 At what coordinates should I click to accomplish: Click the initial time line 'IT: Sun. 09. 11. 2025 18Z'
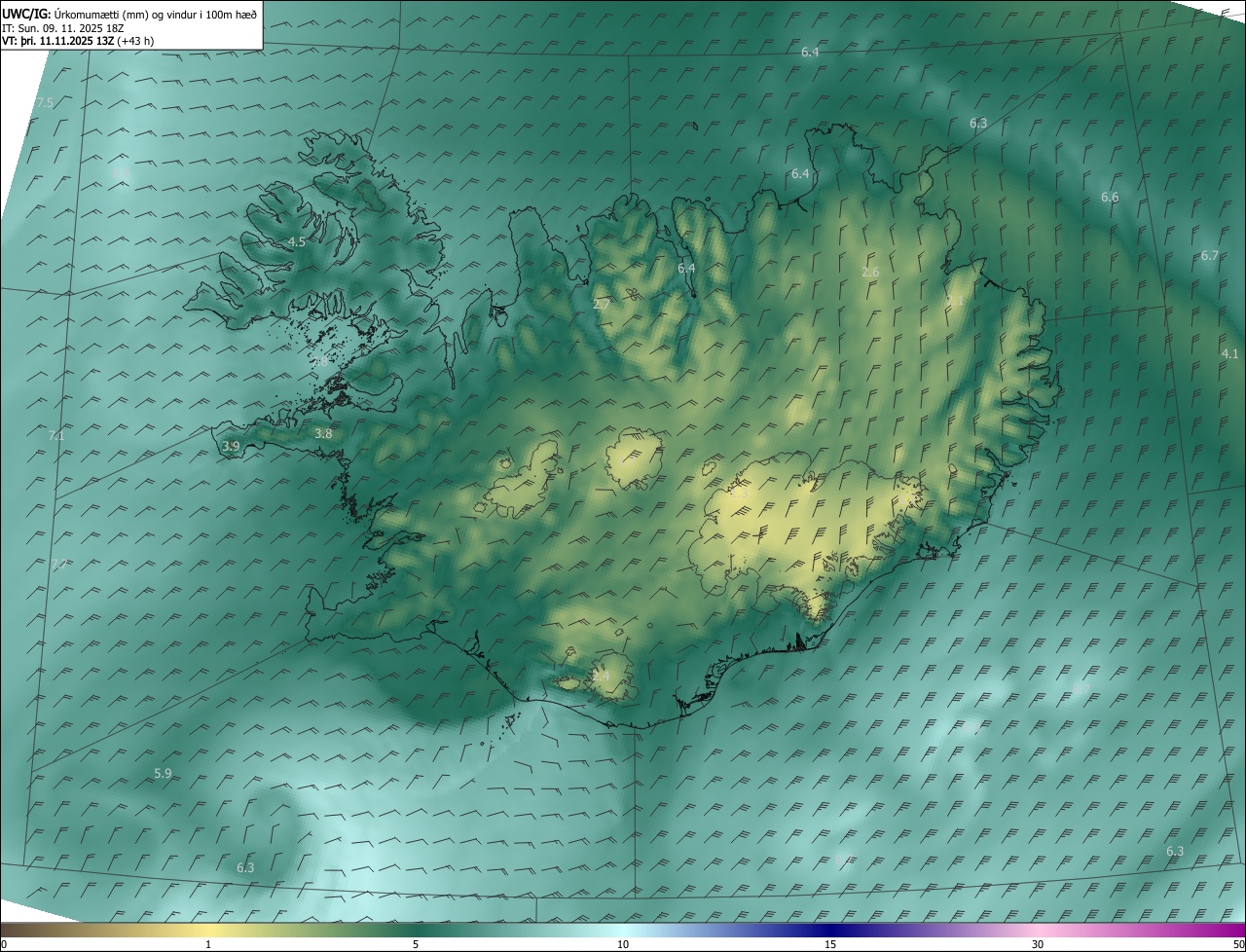63,28
